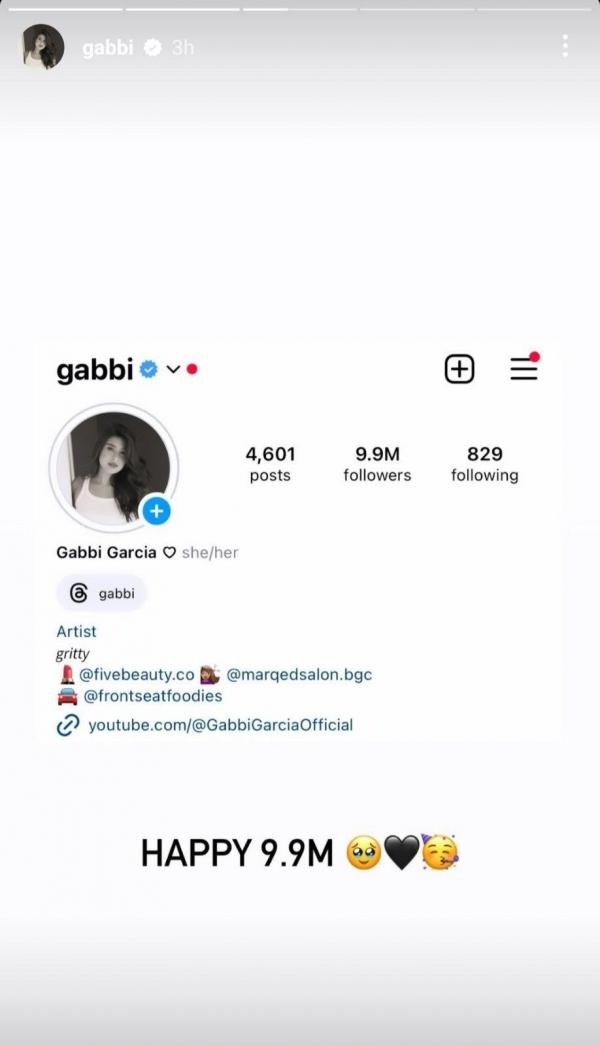Open the three-dot story options menu
This screenshot has width=600, height=1046.
point(565,46)
